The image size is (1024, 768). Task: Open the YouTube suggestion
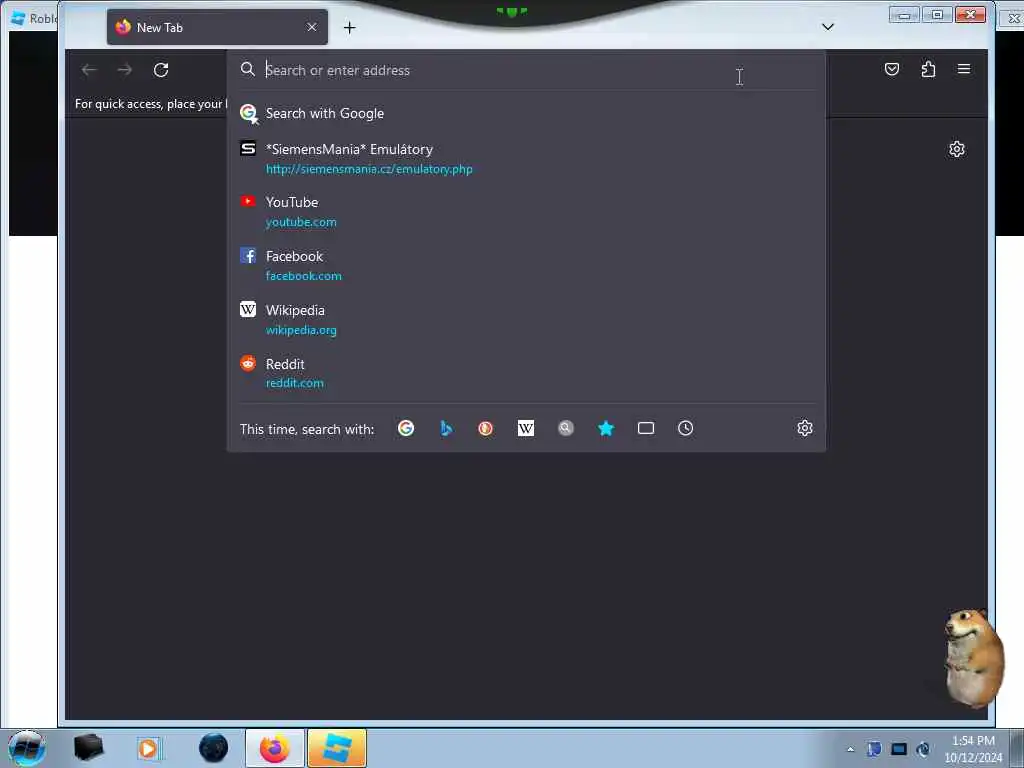tap(526, 212)
